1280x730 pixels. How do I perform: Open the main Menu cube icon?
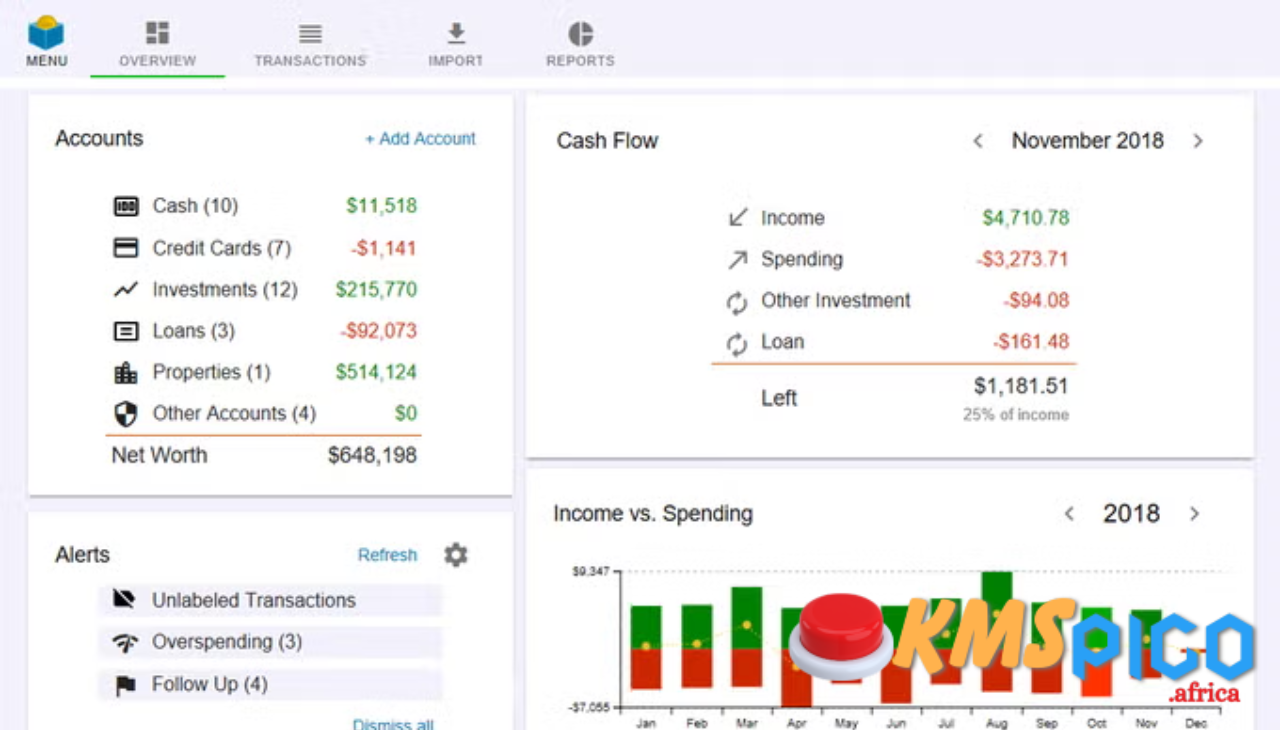46,34
